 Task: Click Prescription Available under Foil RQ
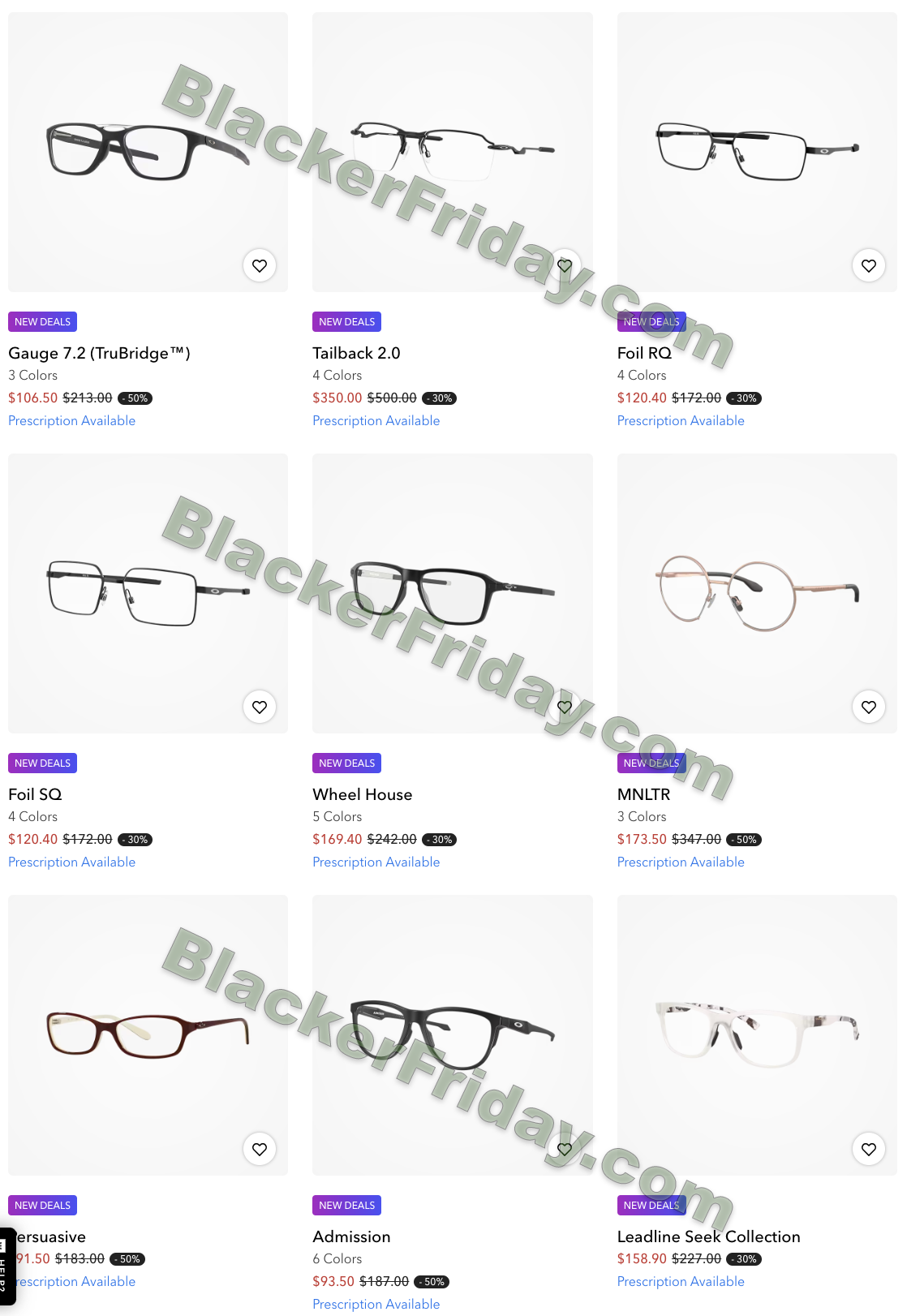(681, 420)
